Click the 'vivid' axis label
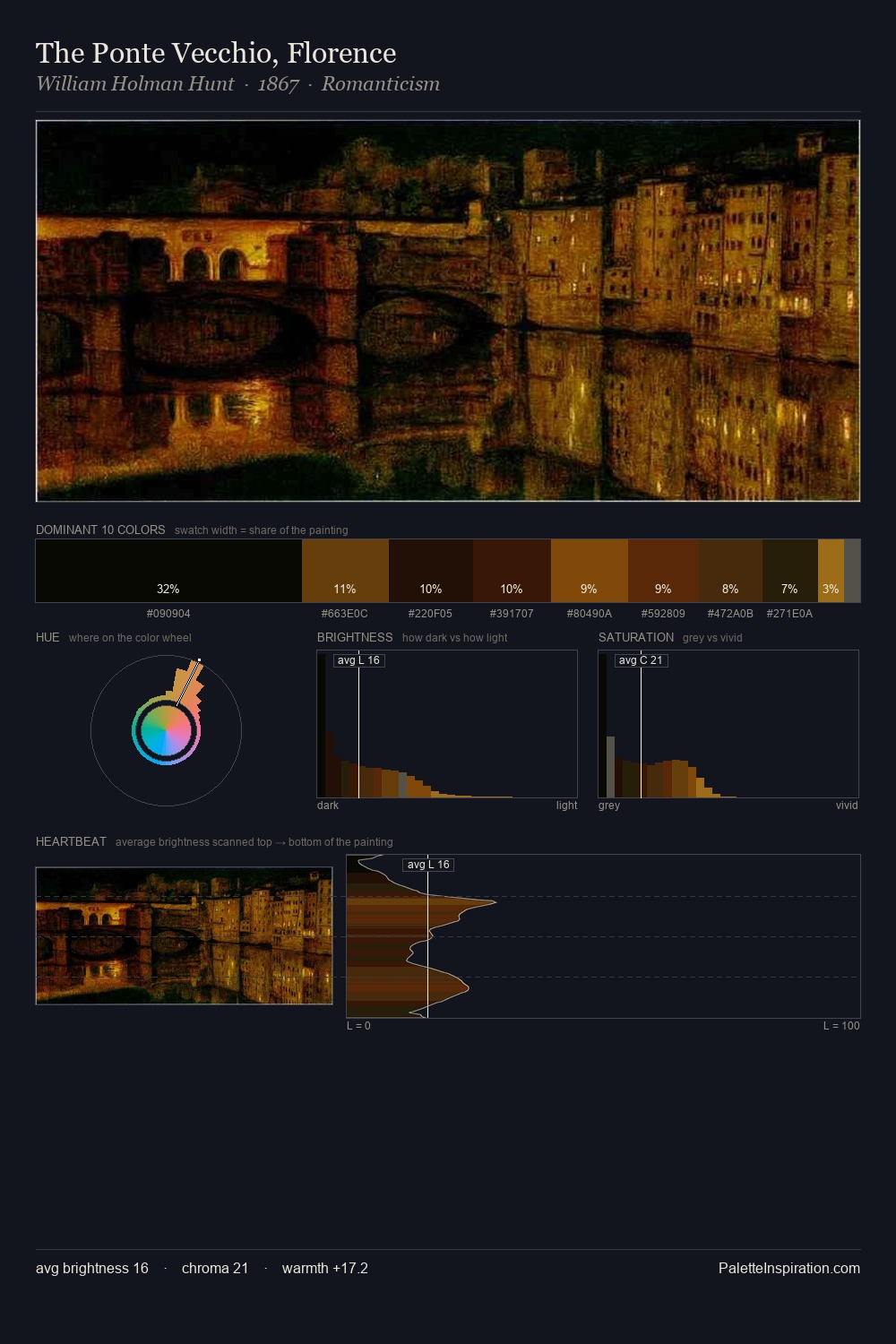 [847, 806]
